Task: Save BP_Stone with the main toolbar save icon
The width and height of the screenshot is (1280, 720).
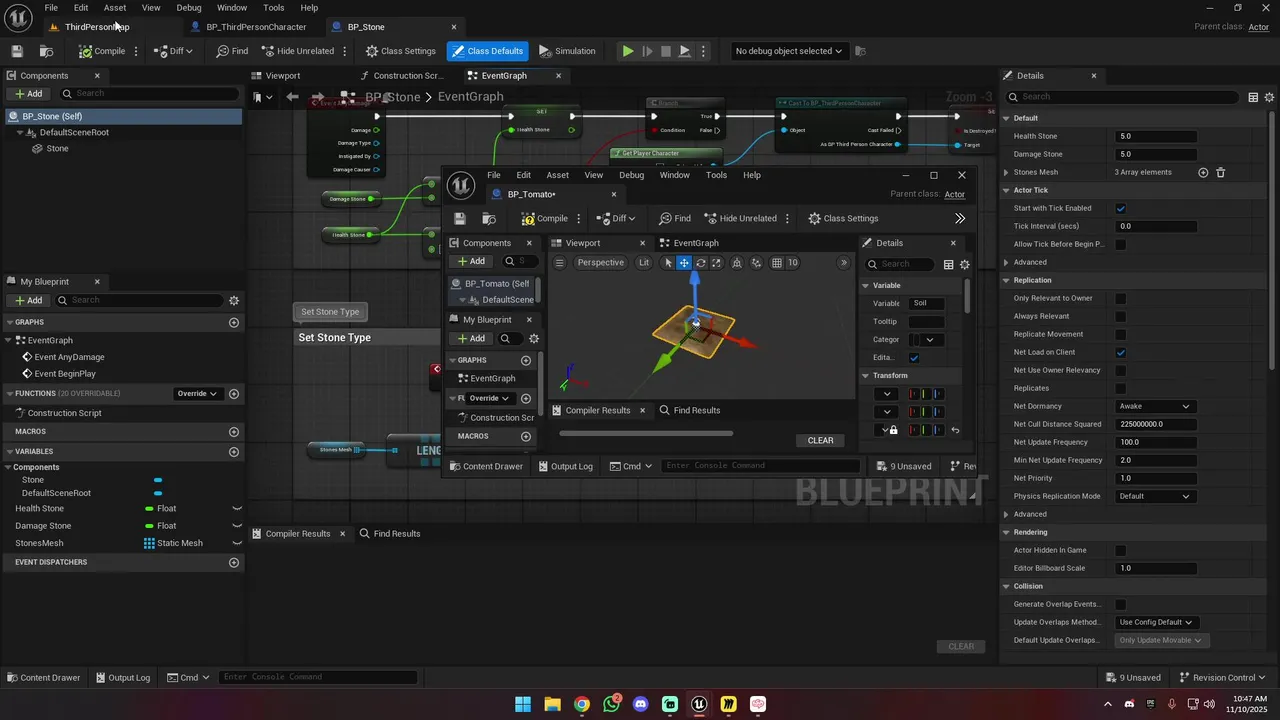Action: click(17, 51)
